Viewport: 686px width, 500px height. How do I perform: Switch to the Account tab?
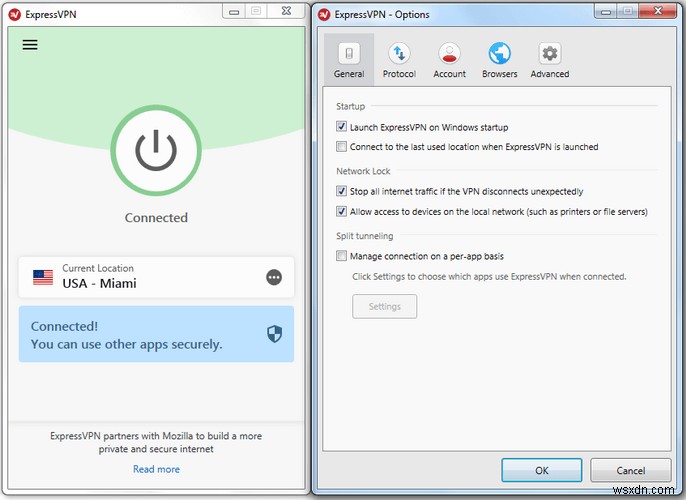point(449,60)
